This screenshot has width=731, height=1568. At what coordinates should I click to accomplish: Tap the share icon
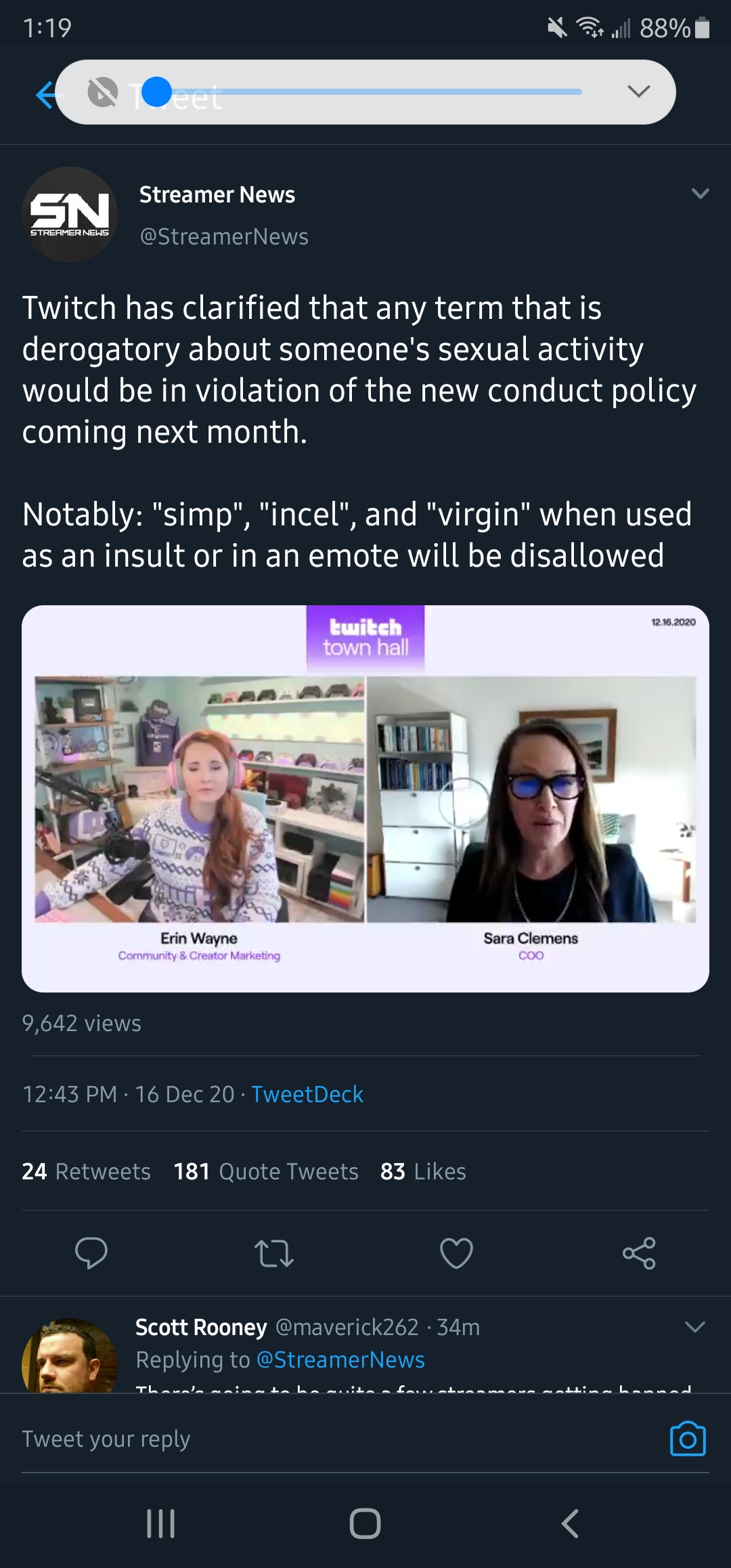pyautogui.click(x=639, y=1253)
